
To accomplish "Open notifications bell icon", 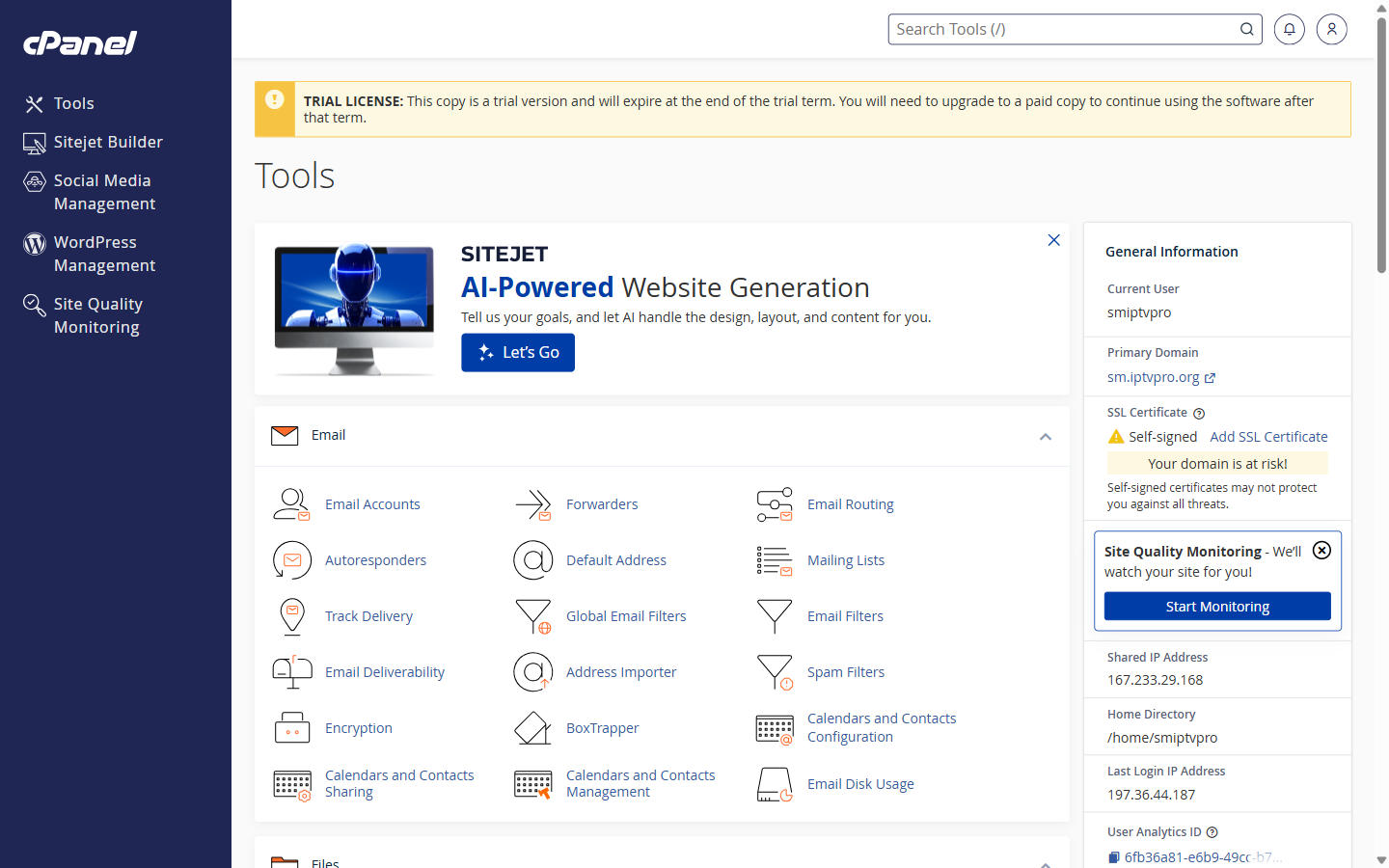I will tap(1289, 29).
